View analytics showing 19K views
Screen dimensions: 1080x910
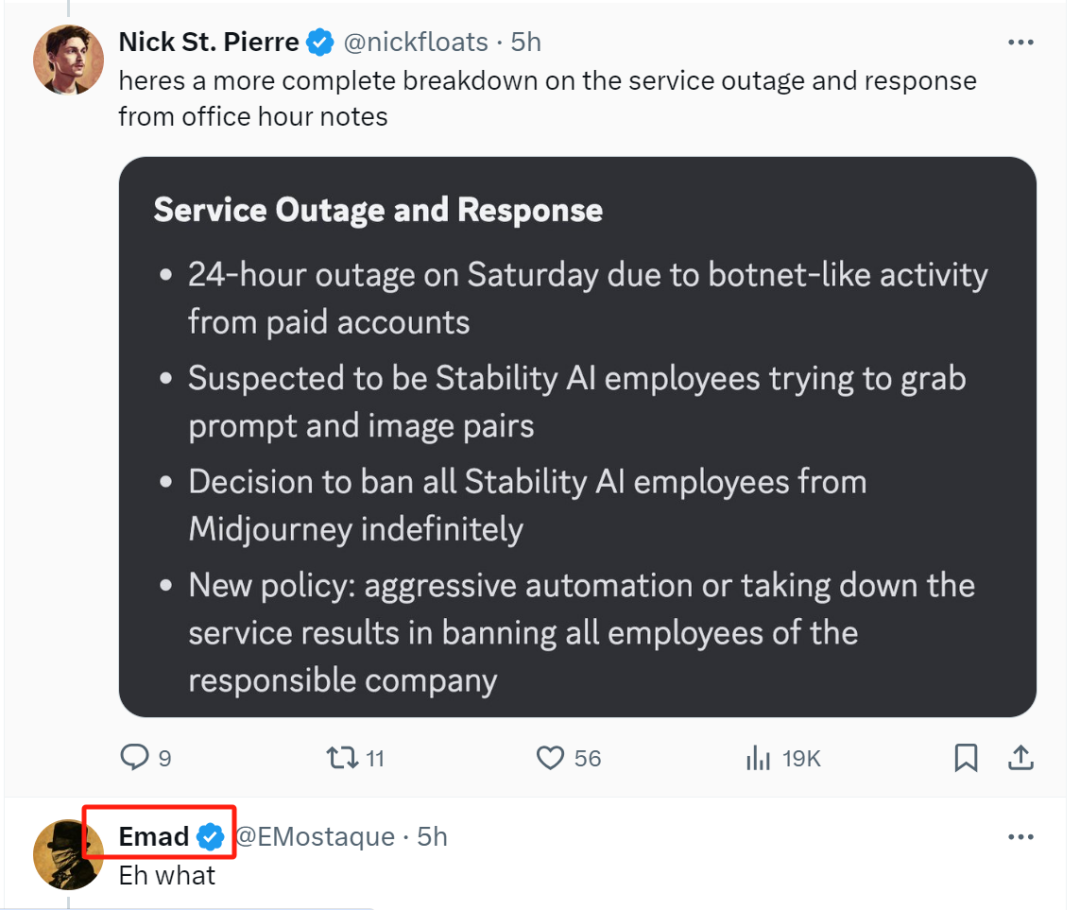tap(759, 758)
